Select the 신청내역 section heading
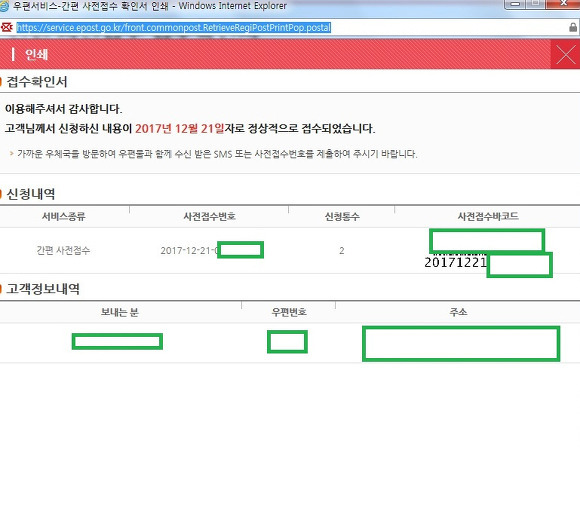Viewport: 580px width, 505px height. 31,194
